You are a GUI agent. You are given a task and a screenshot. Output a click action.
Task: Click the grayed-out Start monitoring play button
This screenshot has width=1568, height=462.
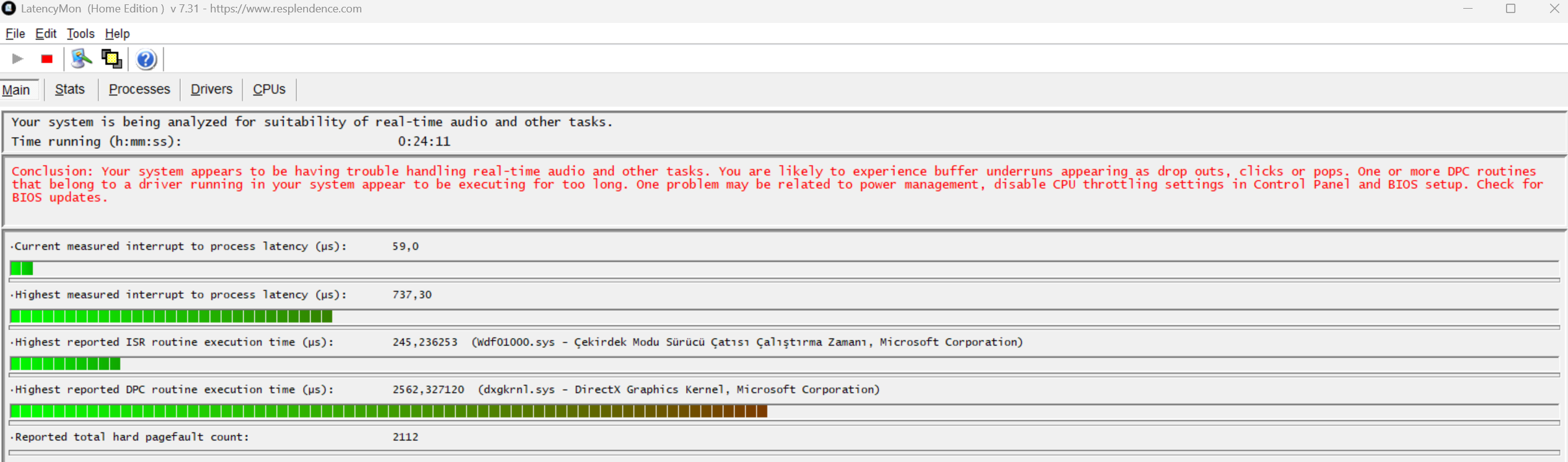point(17,59)
